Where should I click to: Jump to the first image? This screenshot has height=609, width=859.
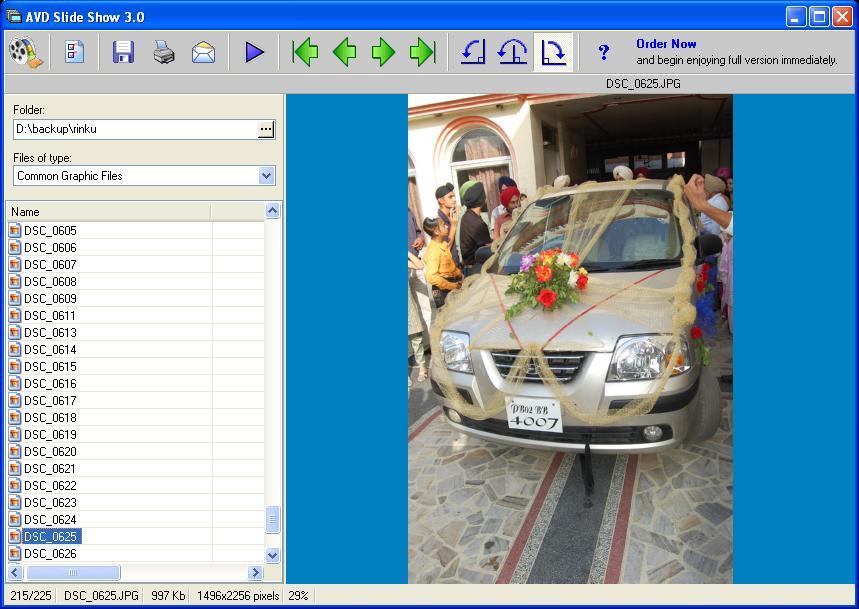coord(305,52)
